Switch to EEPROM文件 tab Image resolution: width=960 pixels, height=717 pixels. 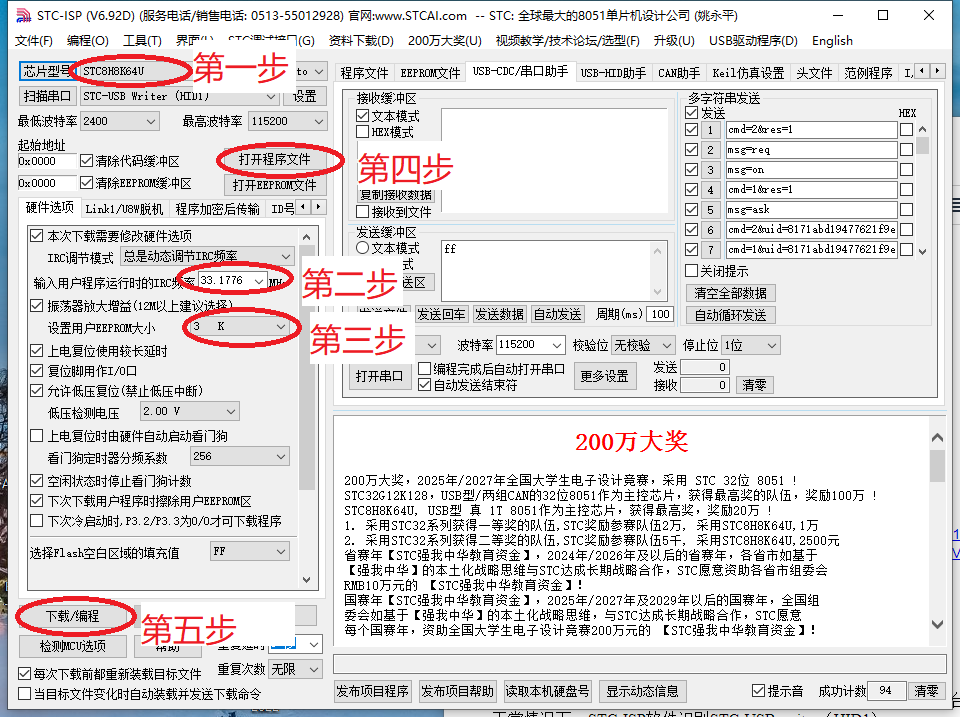point(430,73)
